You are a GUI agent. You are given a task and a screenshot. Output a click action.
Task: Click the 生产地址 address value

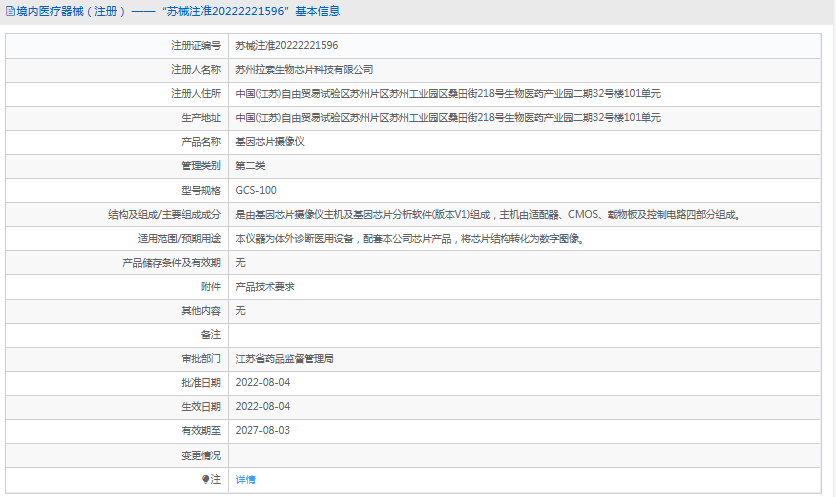(448, 117)
